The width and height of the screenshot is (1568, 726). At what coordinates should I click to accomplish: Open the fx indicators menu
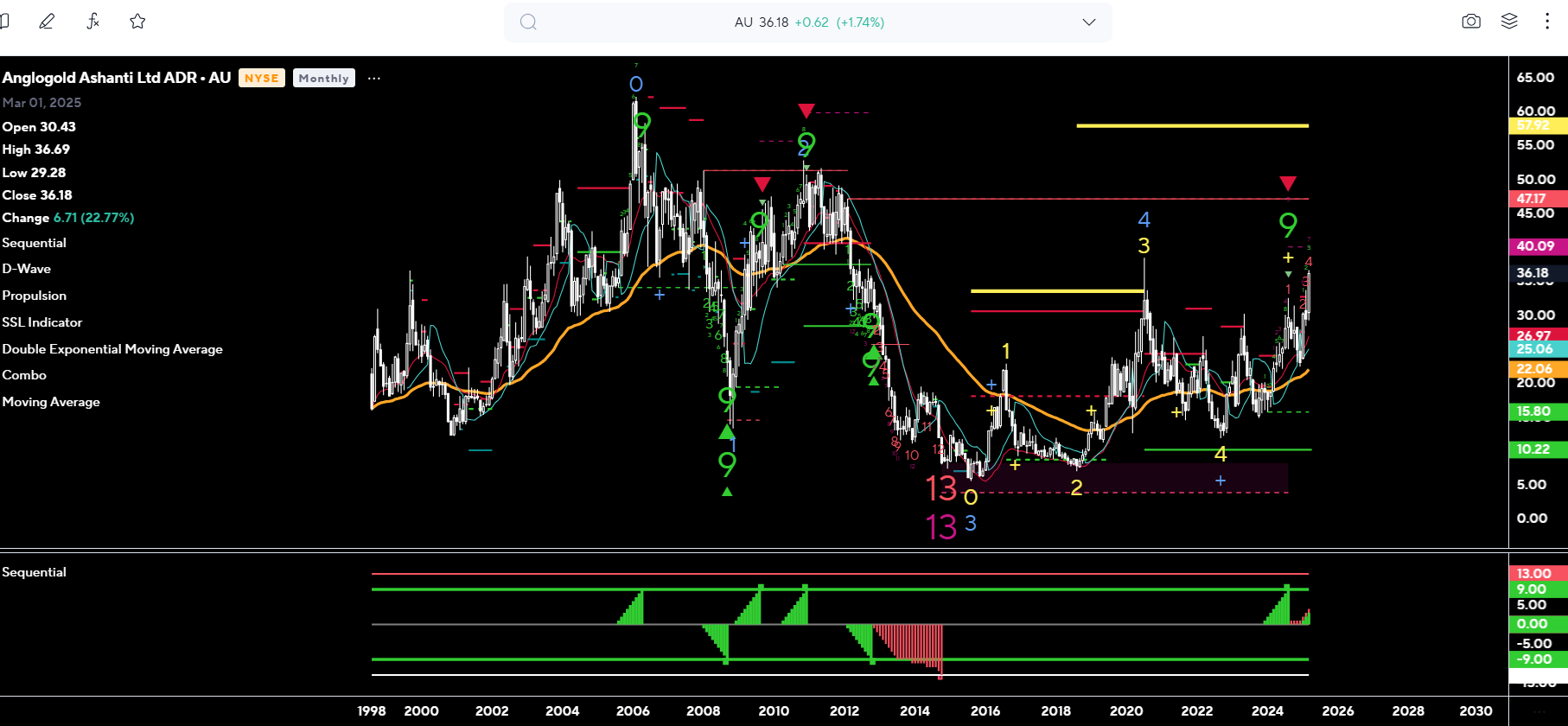coord(93,22)
